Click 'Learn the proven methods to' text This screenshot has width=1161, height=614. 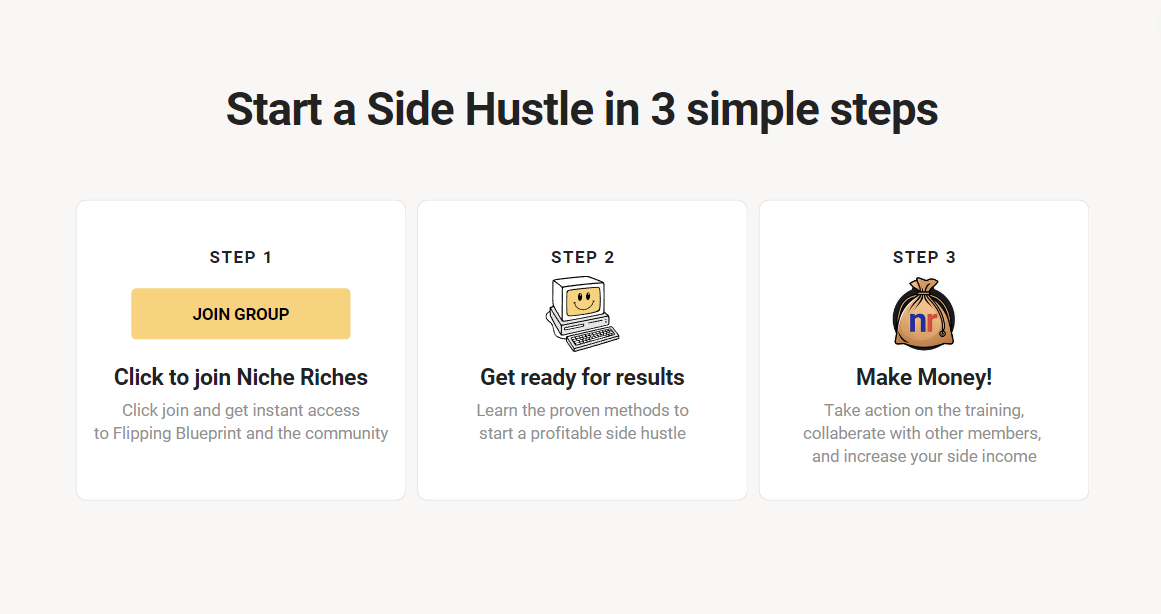click(x=583, y=410)
